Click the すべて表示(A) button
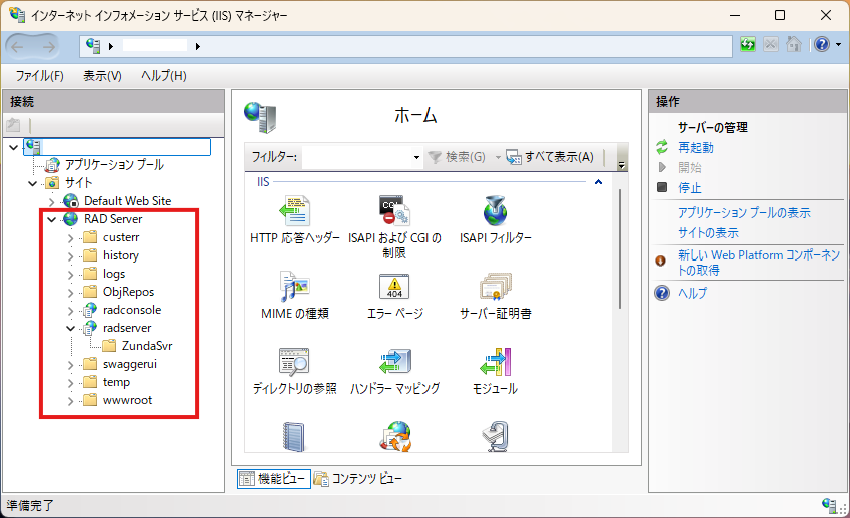850x518 pixels. click(x=550, y=157)
